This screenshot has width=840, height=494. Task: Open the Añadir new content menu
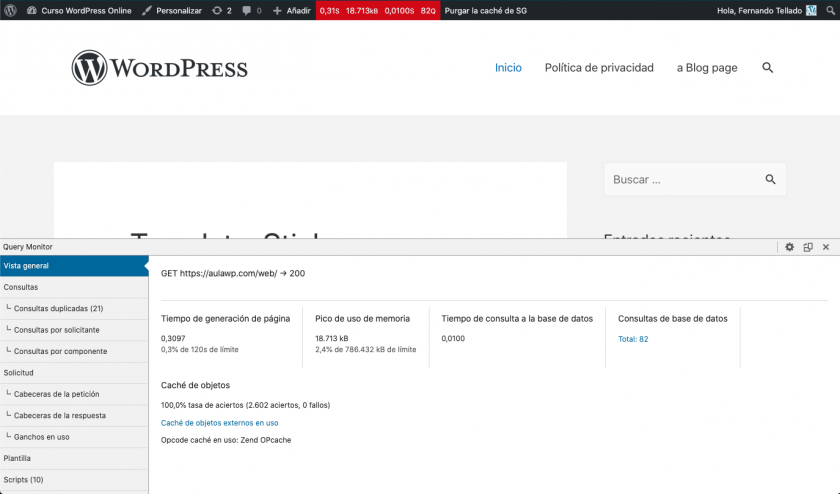pyautogui.click(x=291, y=10)
